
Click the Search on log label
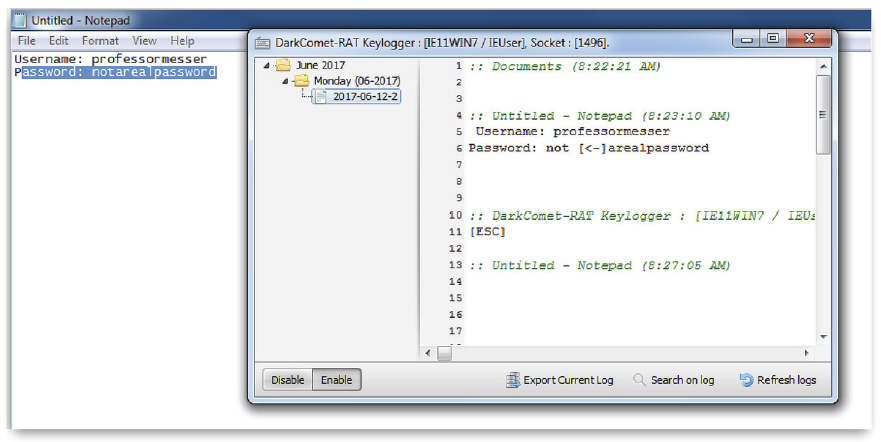coord(683,380)
